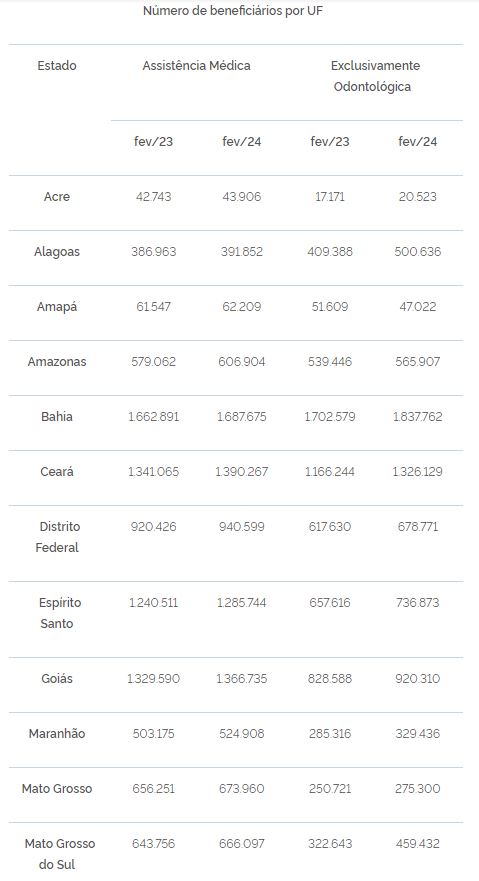Image resolution: width=479 pixels, height=881 pixels.
Task: Select the Amapá row label
Action: coord(57,307)
